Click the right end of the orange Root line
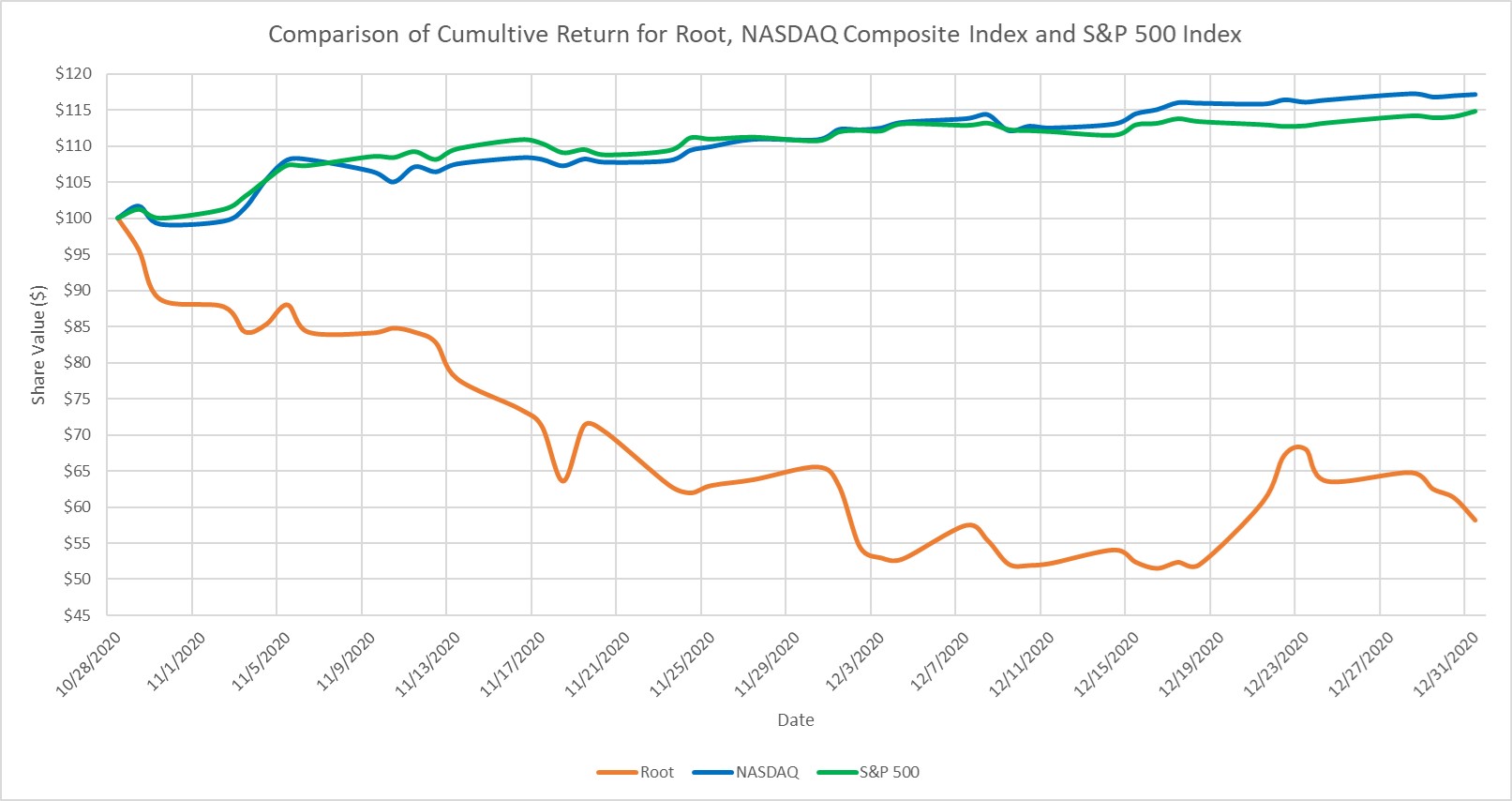 tap(1475, 520)
